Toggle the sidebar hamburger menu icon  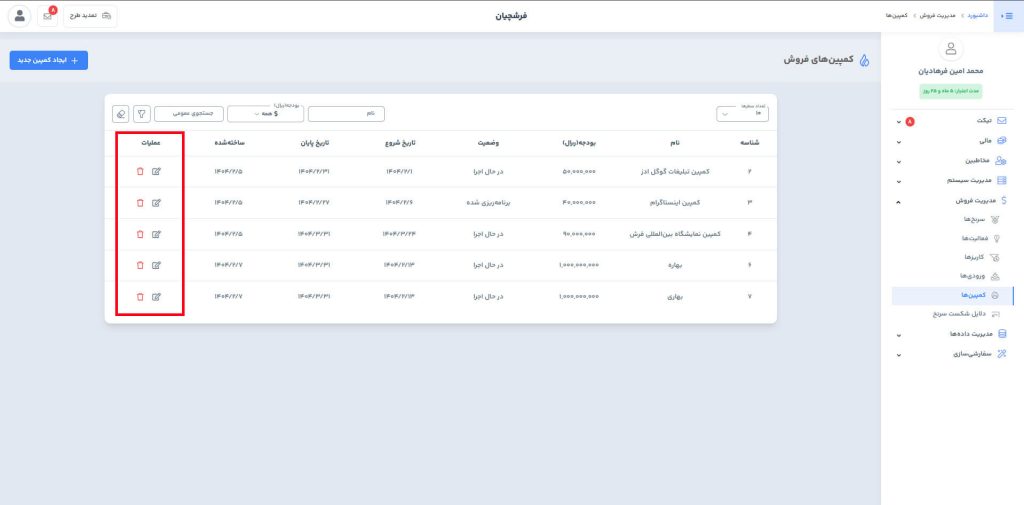1007,16
